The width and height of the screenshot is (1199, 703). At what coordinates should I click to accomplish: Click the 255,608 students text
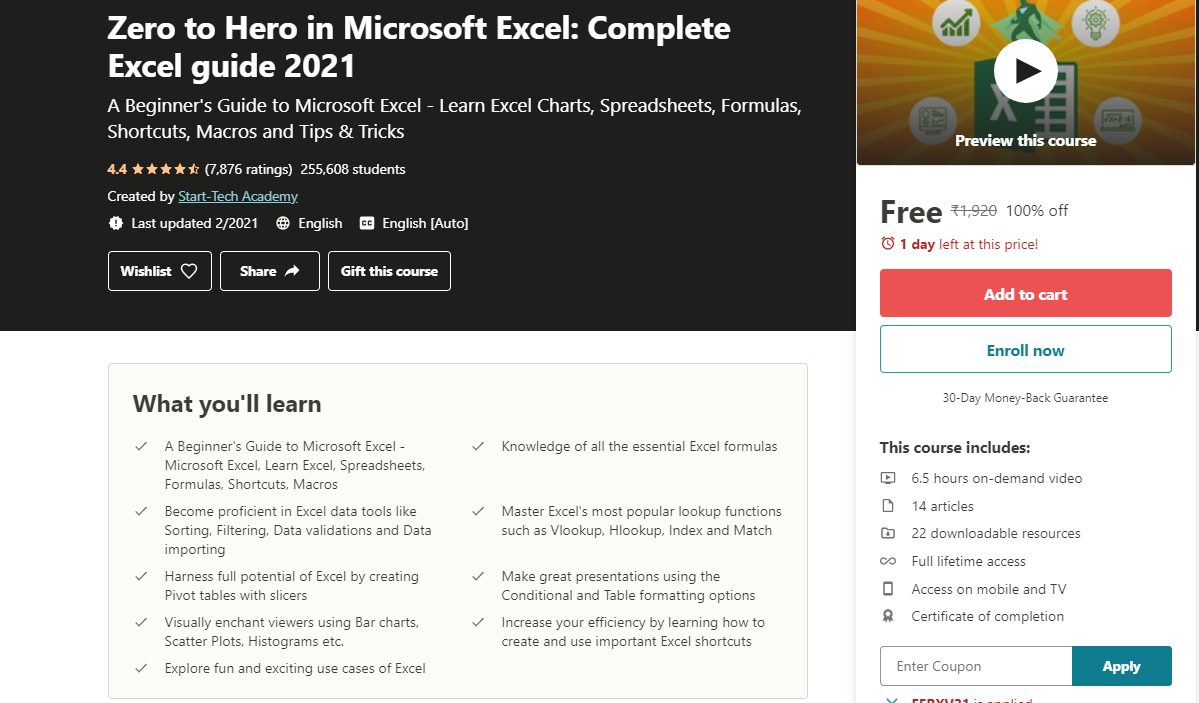pyautogui.click(x=353, y=169)
